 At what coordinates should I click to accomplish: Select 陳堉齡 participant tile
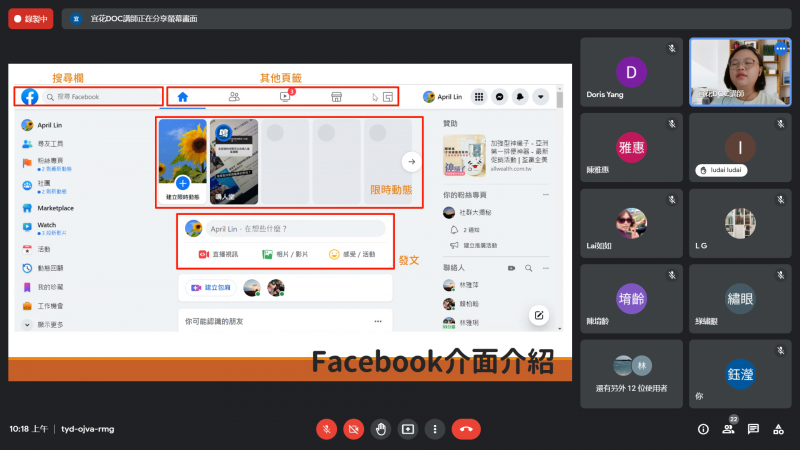click(x=632, y=298)
